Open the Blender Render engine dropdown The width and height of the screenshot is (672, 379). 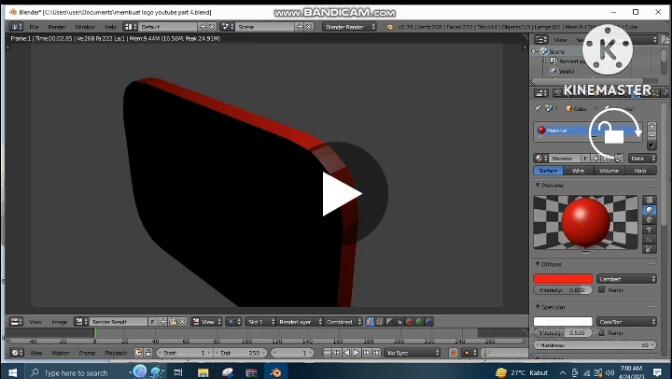[349, 27]
